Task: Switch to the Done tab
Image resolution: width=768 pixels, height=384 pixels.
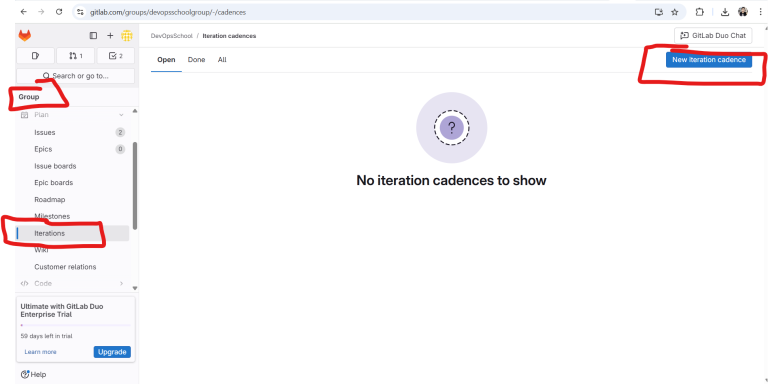Action: [196, 60]
